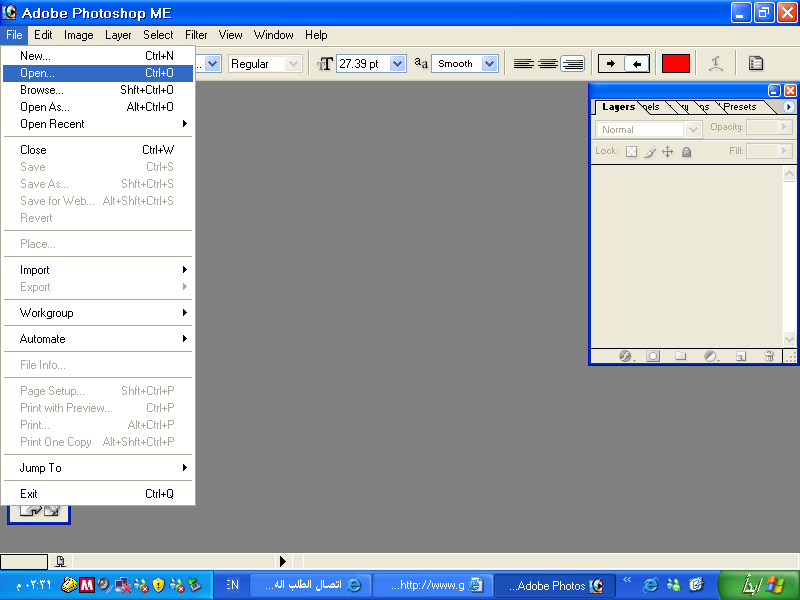Launch Internet Explorer from quick launch

(650, 585)
